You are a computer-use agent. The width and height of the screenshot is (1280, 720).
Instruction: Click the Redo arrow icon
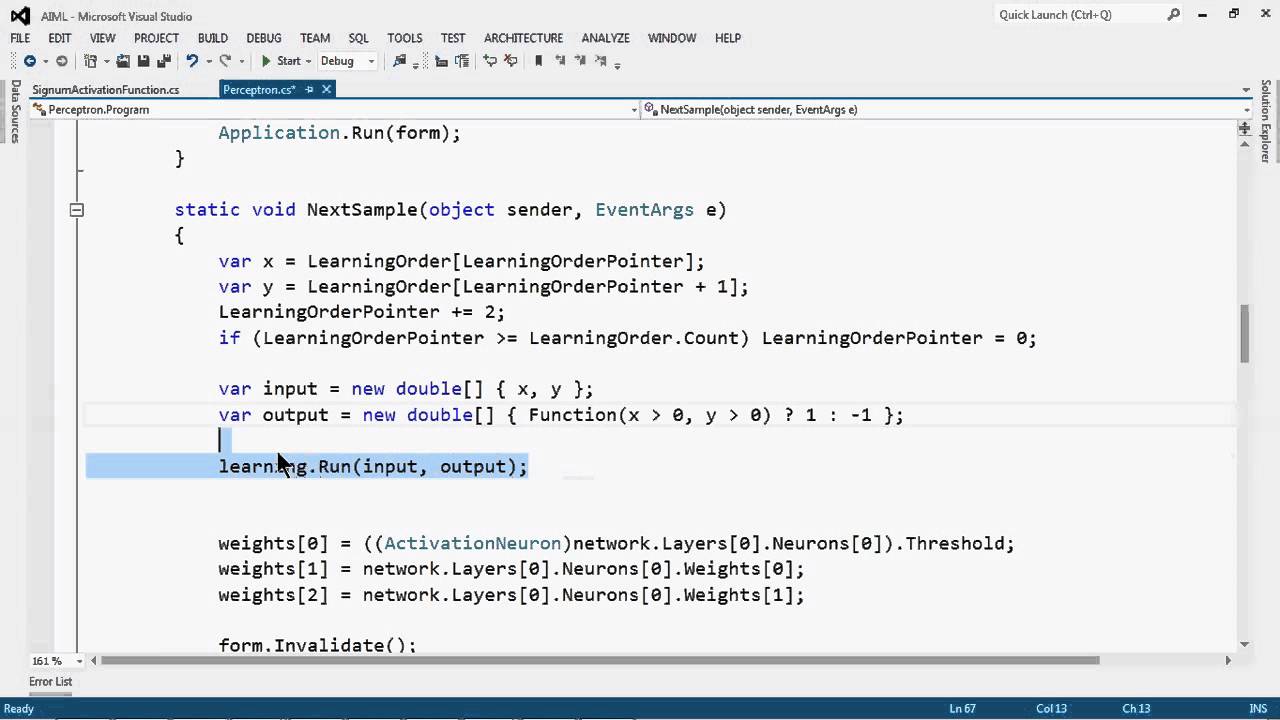[x=225, y=61]
